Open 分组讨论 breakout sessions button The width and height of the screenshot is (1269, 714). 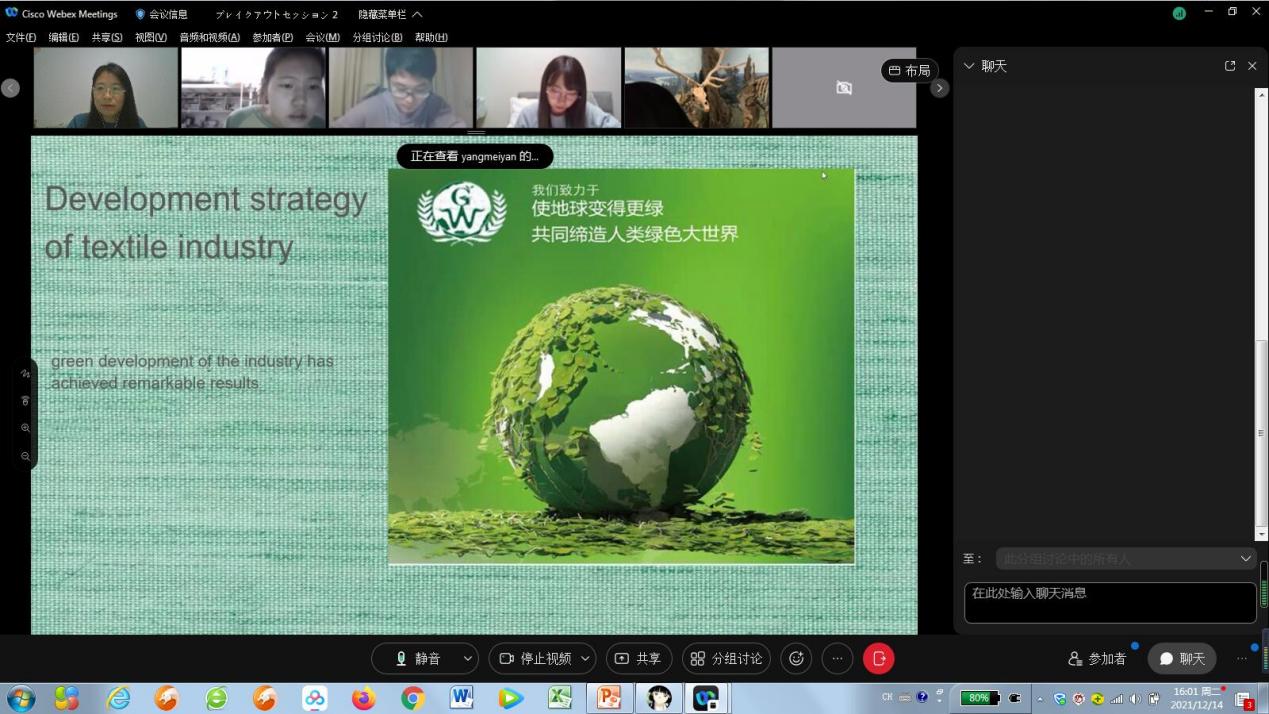point(727,658)
